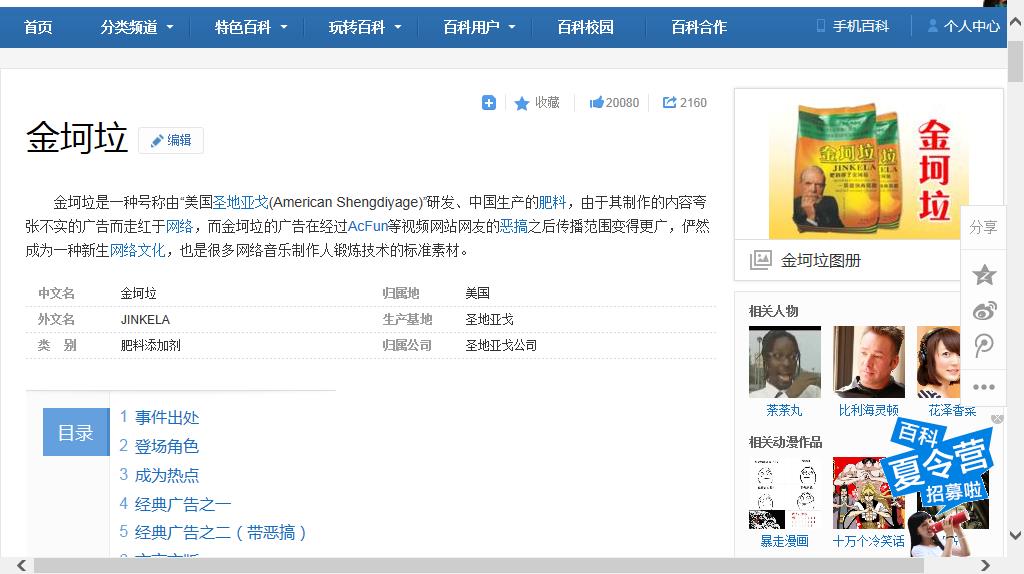This screenshot has height=574, width=1024.
Task: Click the 十万个冷笑话 name link
Action: pyautogui.click(x=869, y=541)
